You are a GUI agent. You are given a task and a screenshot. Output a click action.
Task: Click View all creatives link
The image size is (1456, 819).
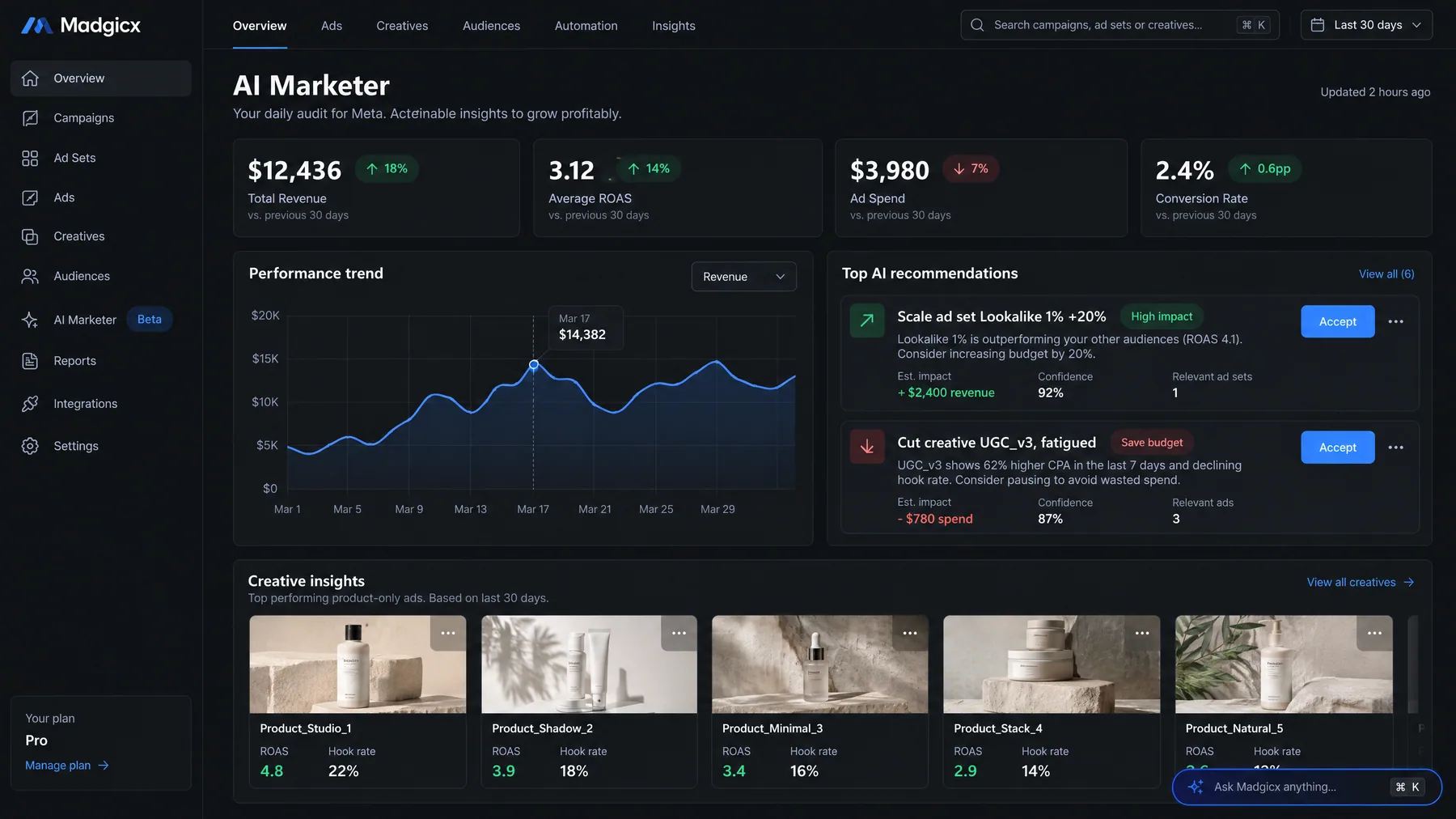1361,583
